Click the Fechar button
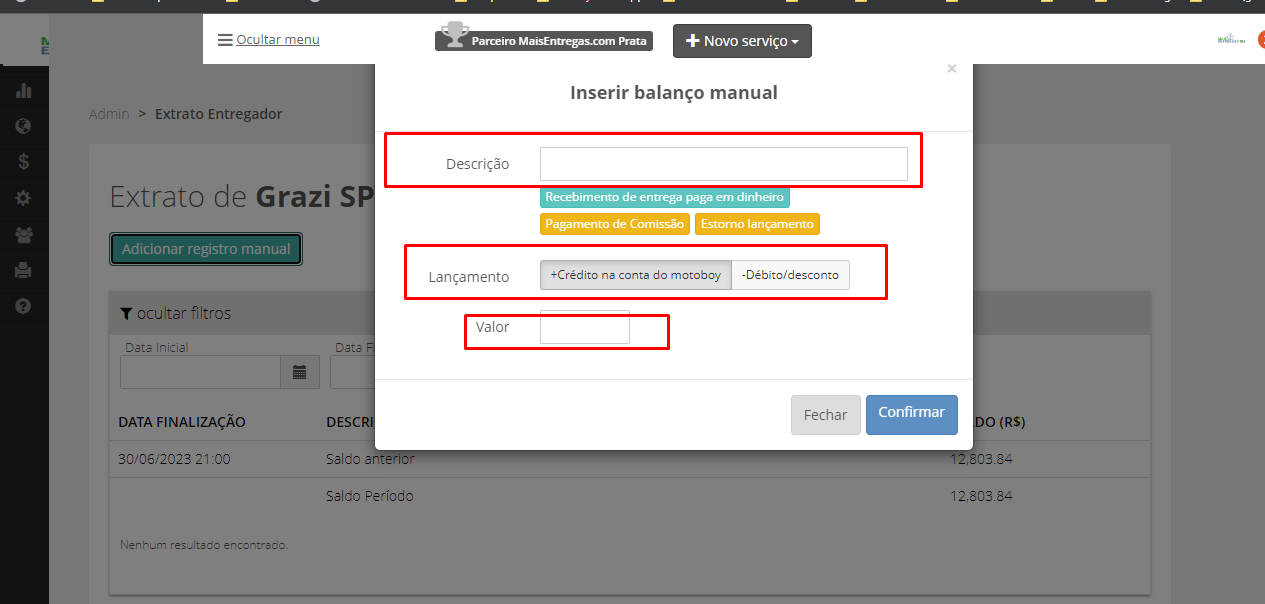Screen dimensions: 1265x604 pyautogui.click(x=825, y=415)
